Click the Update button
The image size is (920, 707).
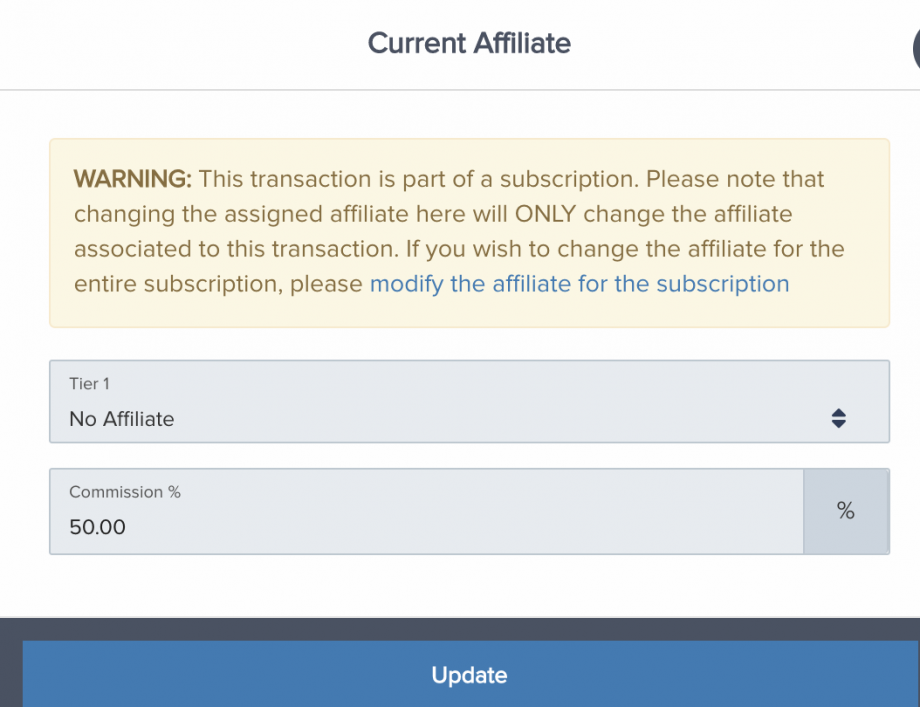point(469,675)
